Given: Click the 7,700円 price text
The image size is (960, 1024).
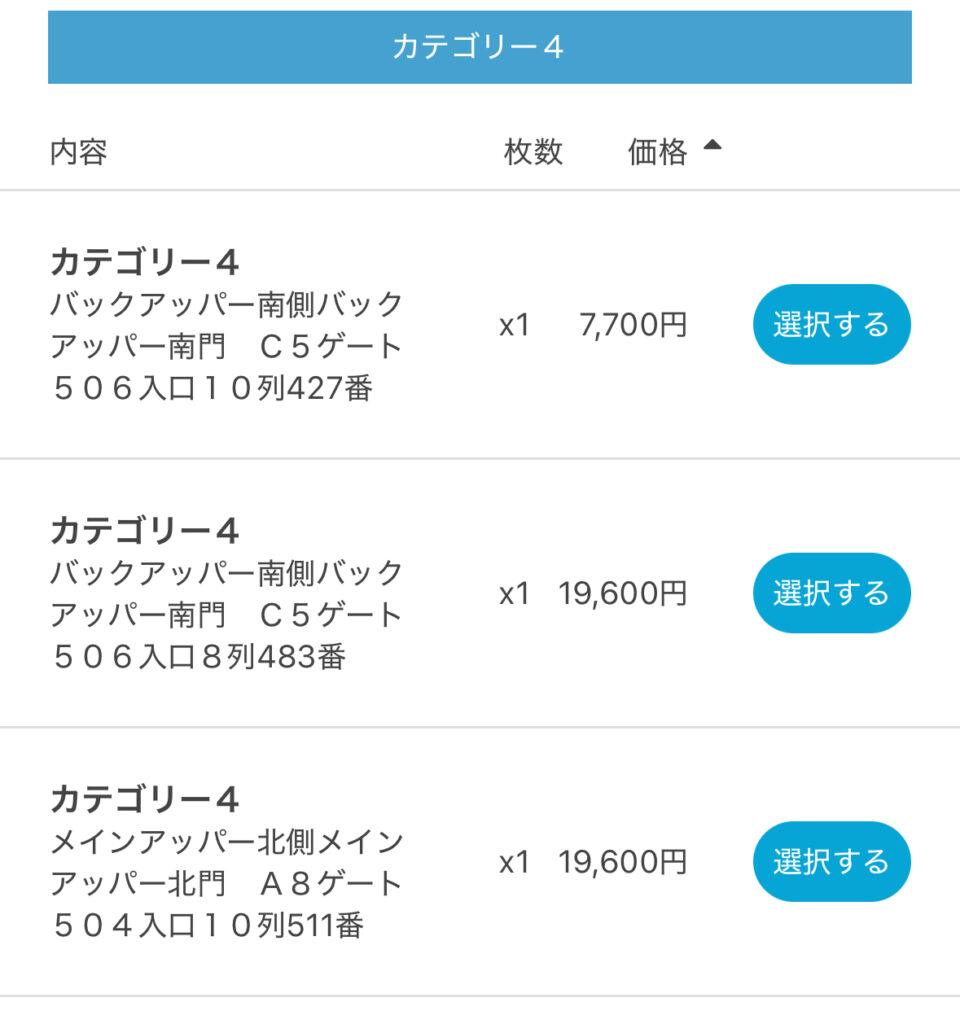Looking at the screenshot, I should click(633, 325).
